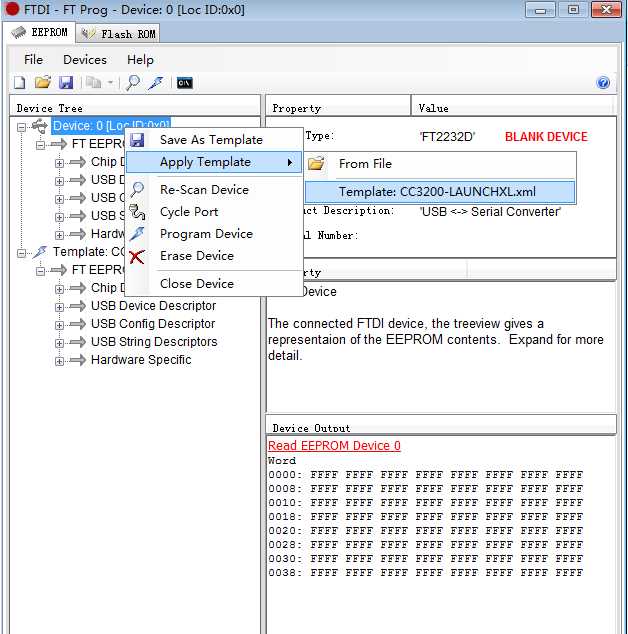Open the Devices menu
The image size is (628, 634).
point(85,60)
